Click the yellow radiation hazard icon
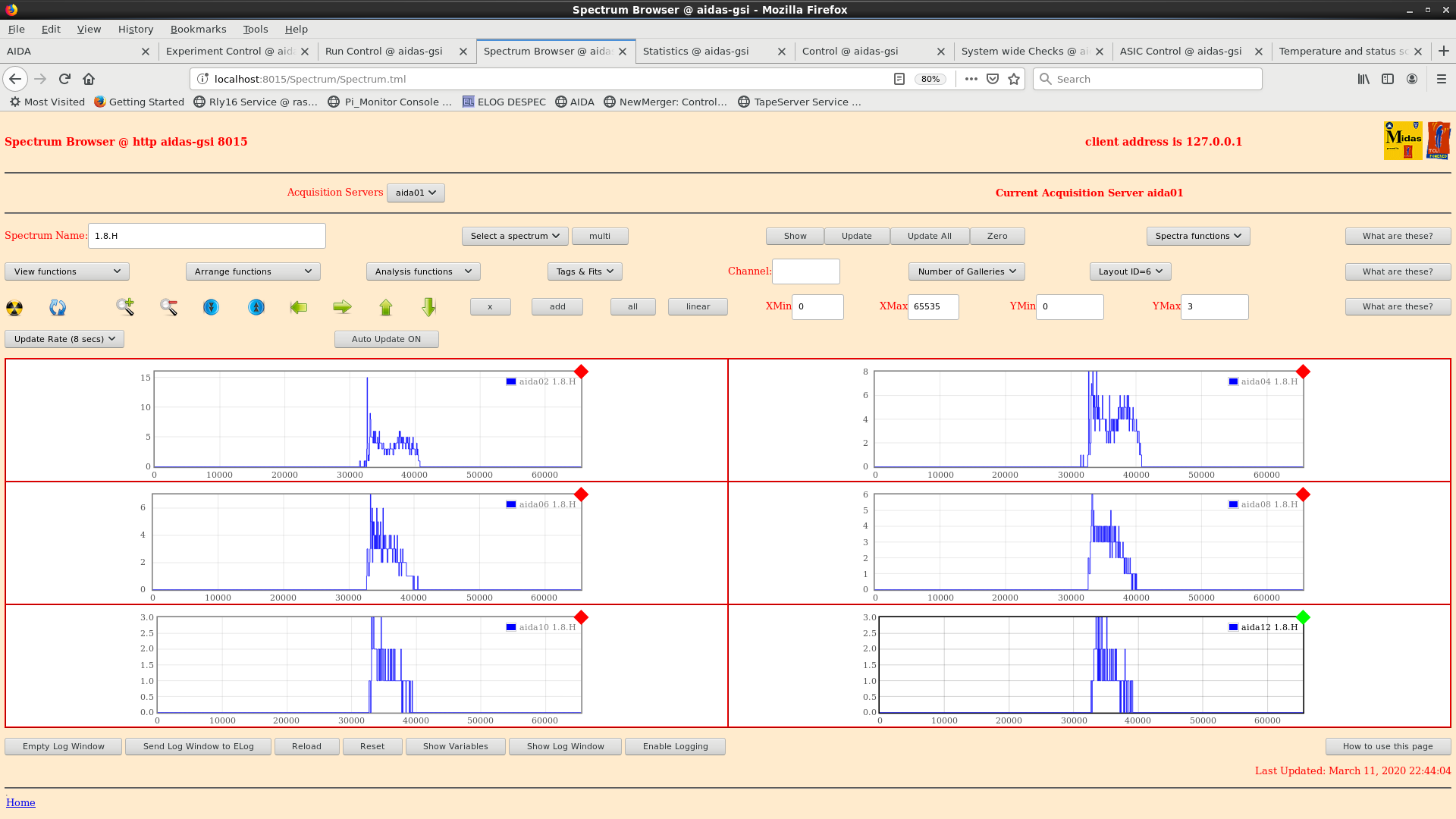Image resolution: width=1456 pixels, height=819 pixels. [x=14, y=307]
